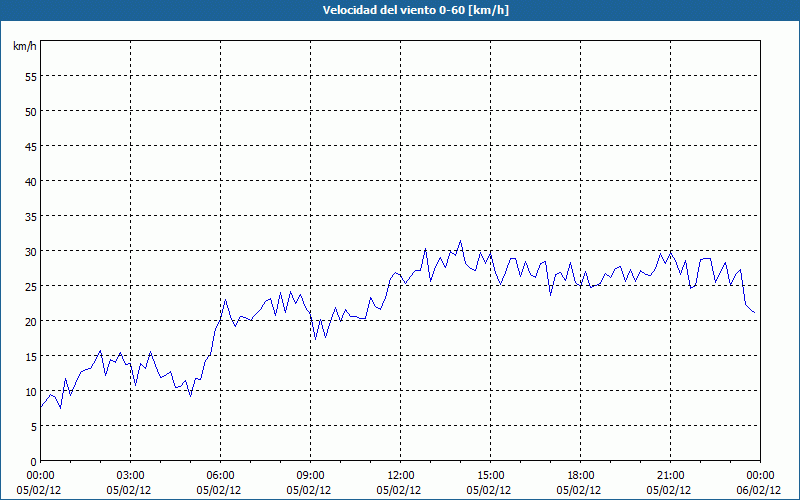Select the '10' y-axis tick label

[x=31, y=392]
